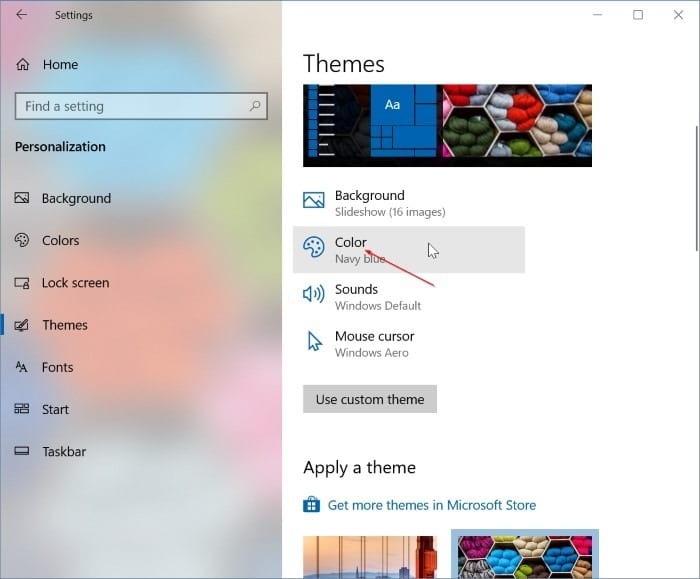Close the Settings window
This screenshot has width=700, height=579.
pos(678,15)
